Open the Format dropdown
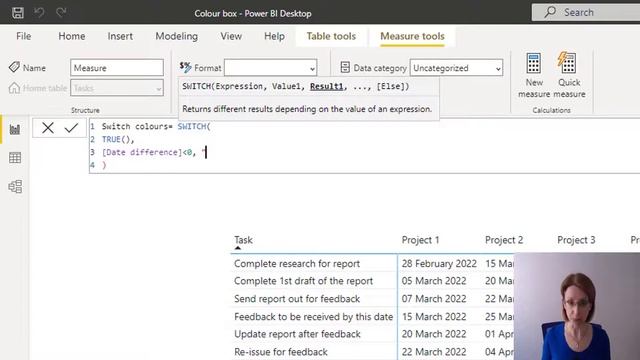640x360 pixels. point(312,69)
